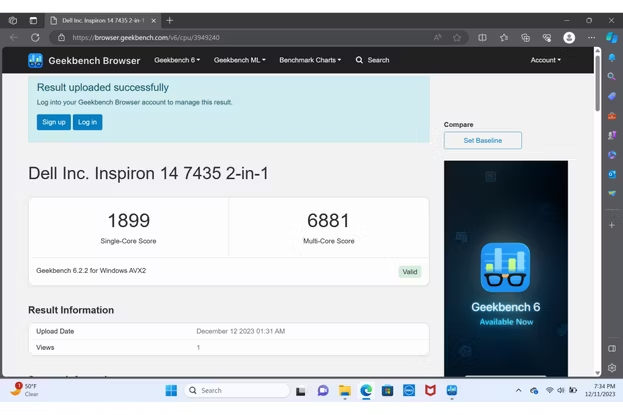Open Edge sidebar settings gear
The image size is (623, 415).
click(612, 368)
